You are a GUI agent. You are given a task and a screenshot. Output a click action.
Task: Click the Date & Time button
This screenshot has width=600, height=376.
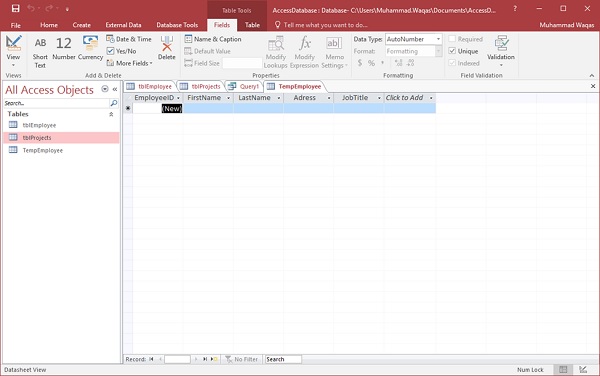coord(129,39)
